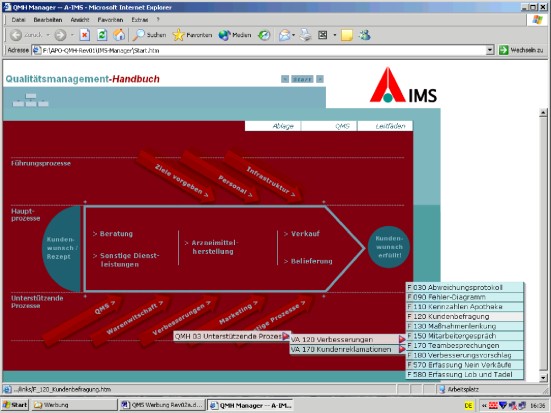Open the Back button history dropdown

[x=48, y=35]
